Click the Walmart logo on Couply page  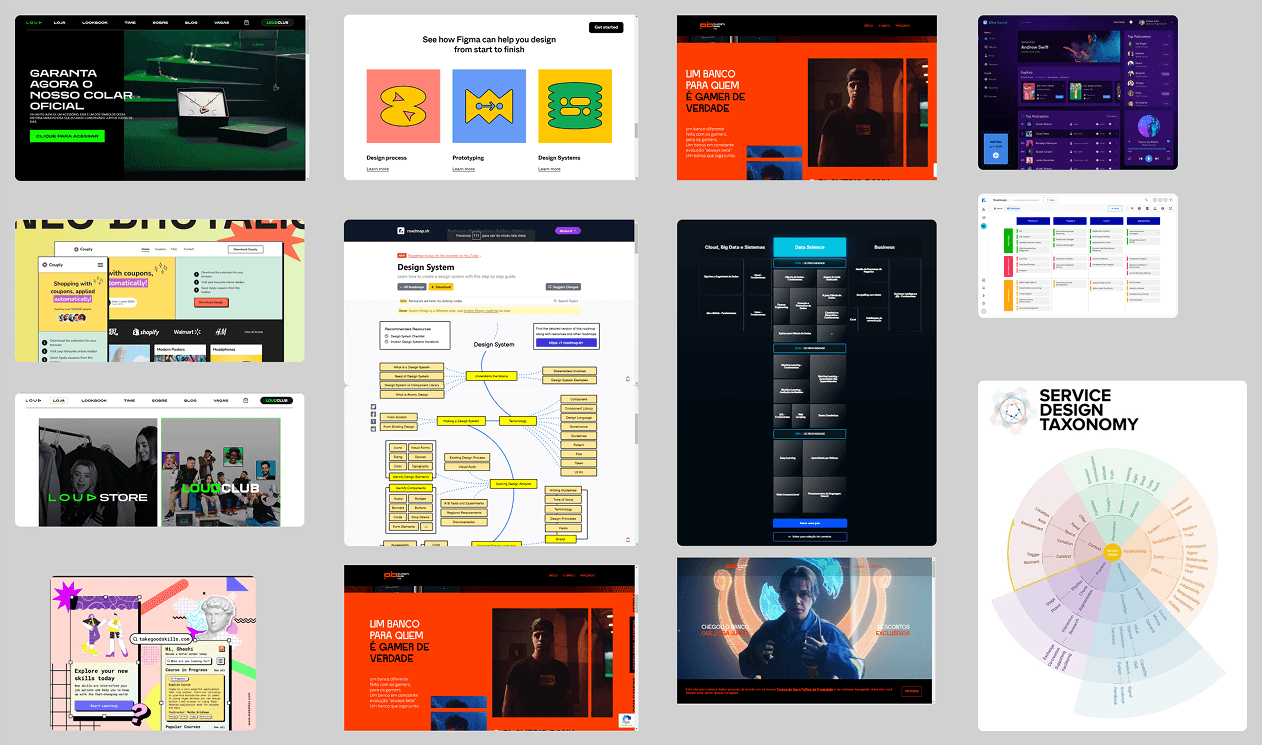[x=187, y=331]
